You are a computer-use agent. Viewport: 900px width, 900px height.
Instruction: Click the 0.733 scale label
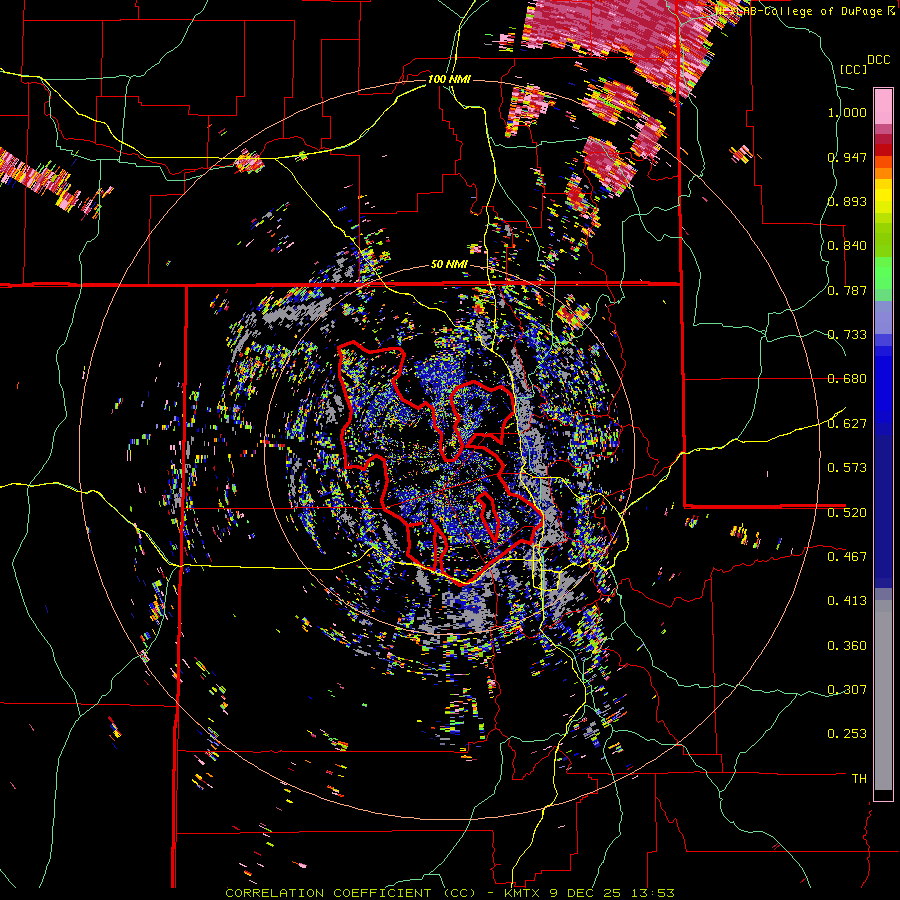click(x=847, y=335)
